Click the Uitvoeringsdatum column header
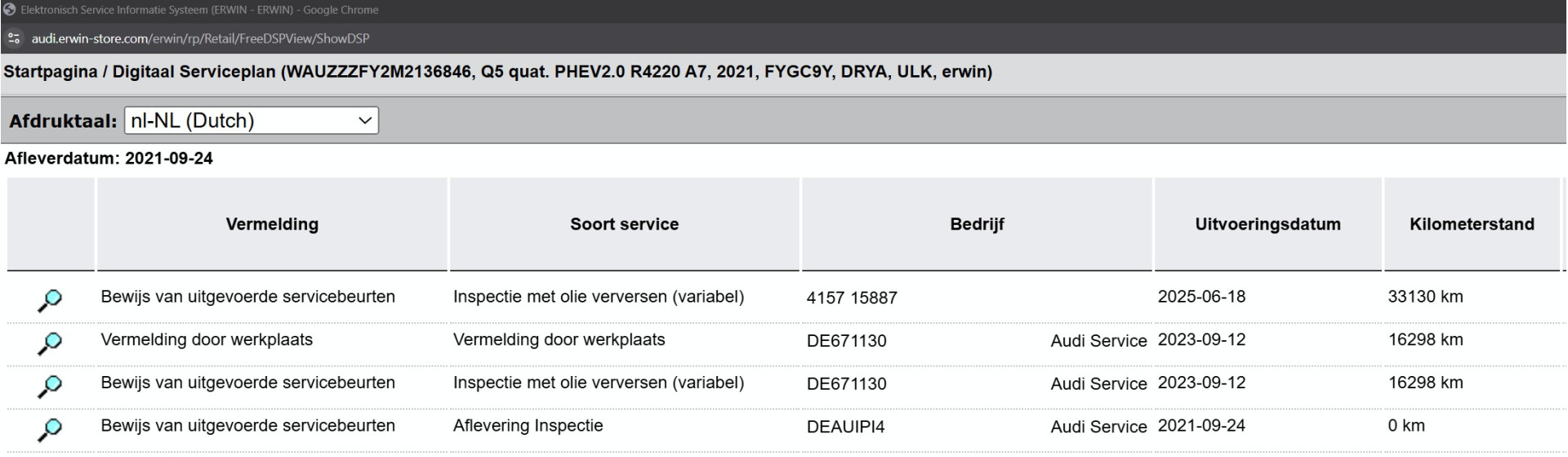This screenshot has height=457, width=1568. pyautogui.click(x=1267, y=224)
